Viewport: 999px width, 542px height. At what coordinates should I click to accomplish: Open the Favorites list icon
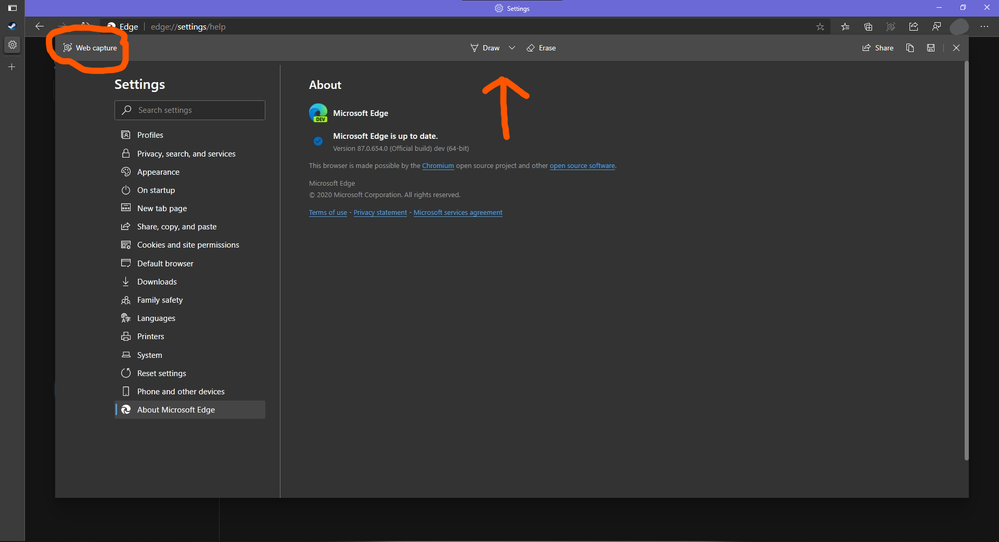click(845, 27)
